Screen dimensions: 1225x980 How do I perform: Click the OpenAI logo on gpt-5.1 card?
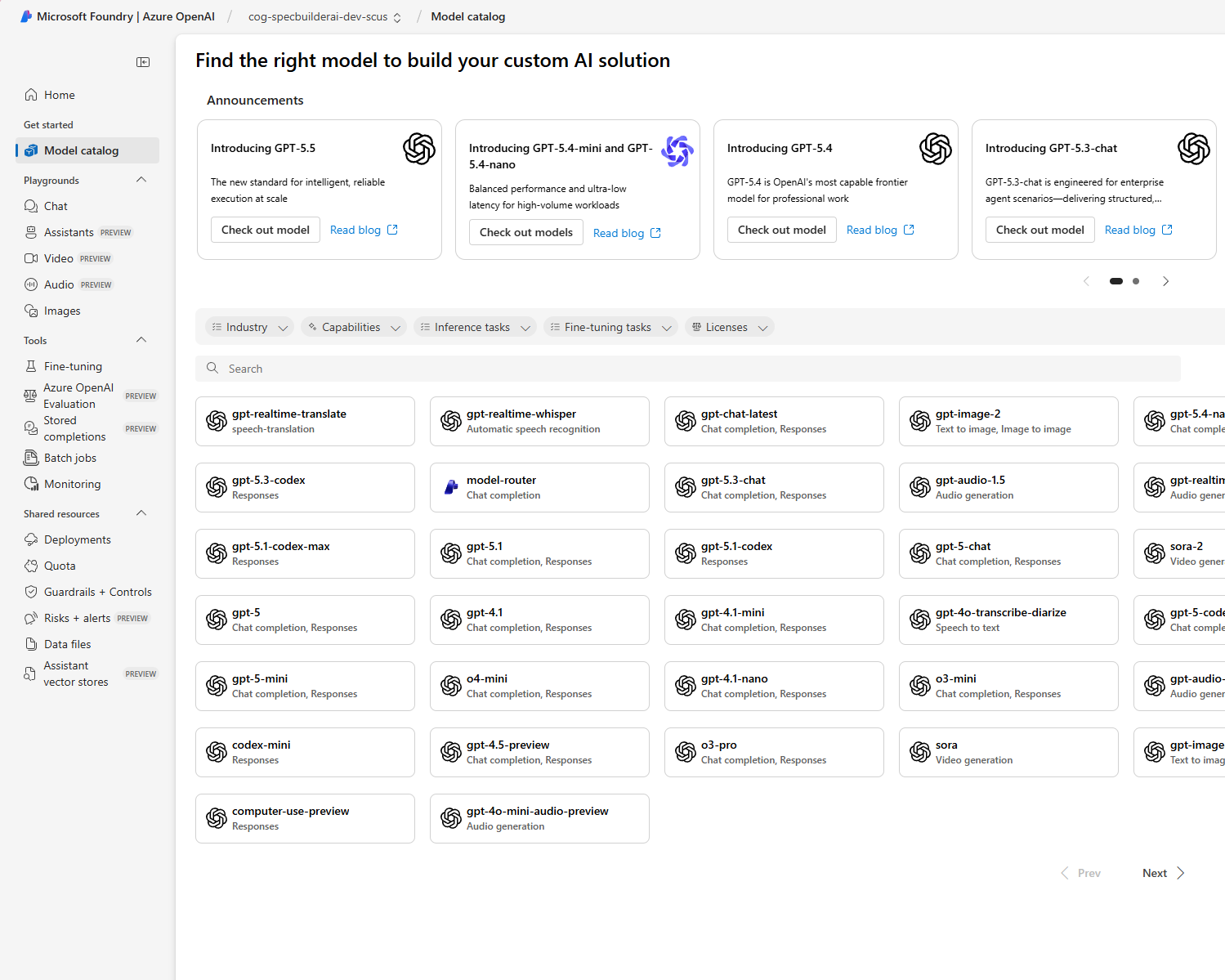[x=451, y=553]
